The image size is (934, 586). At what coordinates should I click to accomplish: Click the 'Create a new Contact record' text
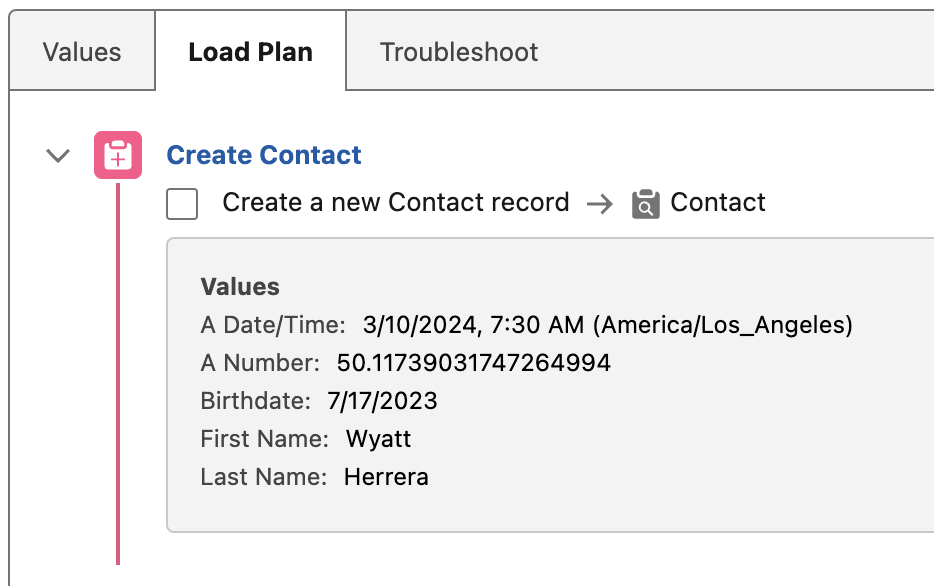395,203
